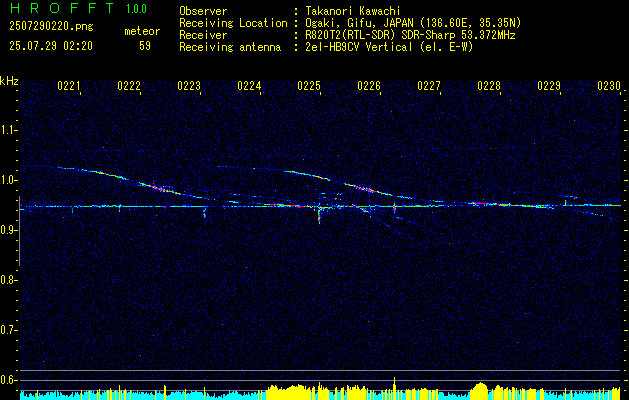Click the observer name Takanori Kawachi
Viewport: 629px width, 400px height.
[353, 11]
